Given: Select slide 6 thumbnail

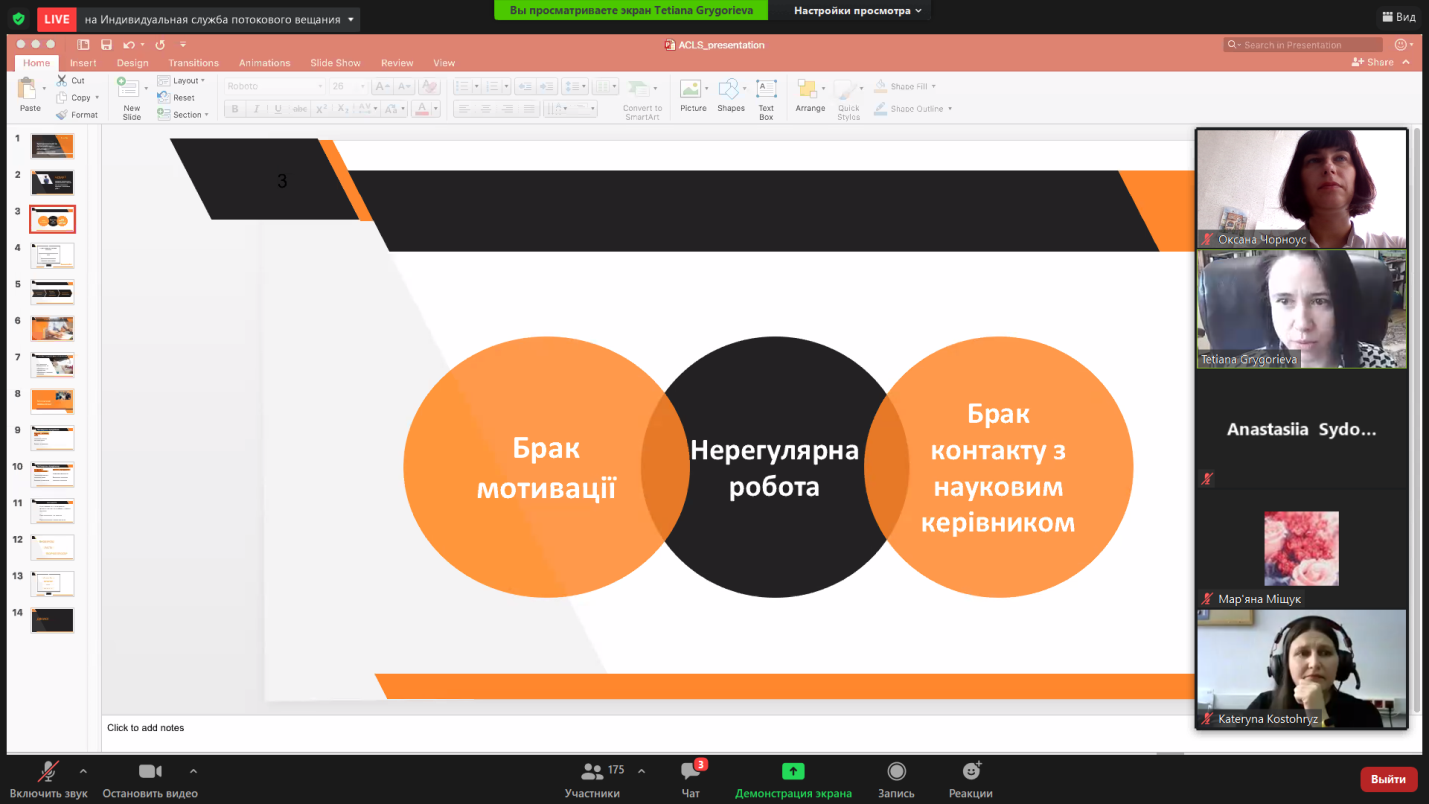Looking at the screenshot, I should (52, 328).
